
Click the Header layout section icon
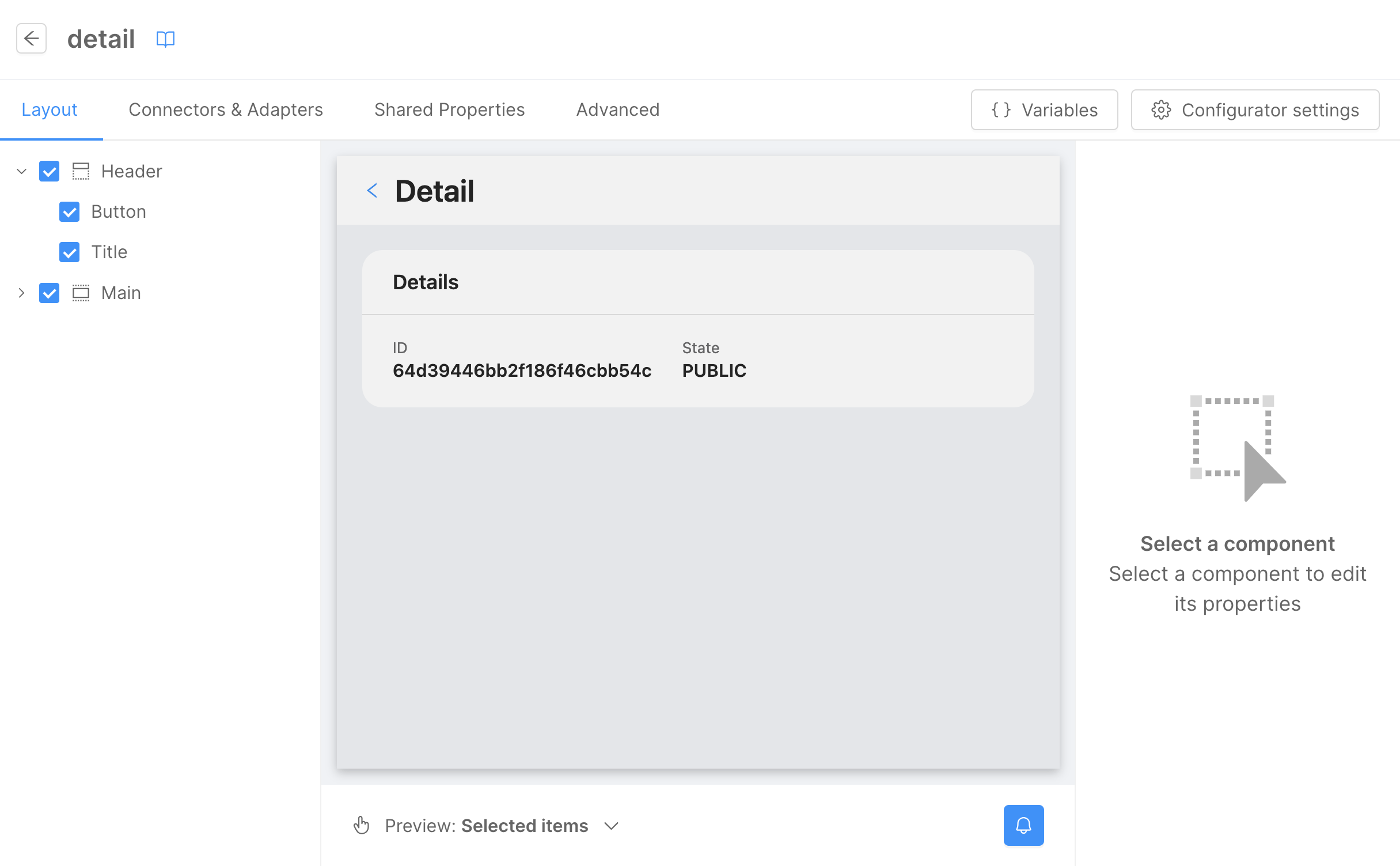point(81,171)
